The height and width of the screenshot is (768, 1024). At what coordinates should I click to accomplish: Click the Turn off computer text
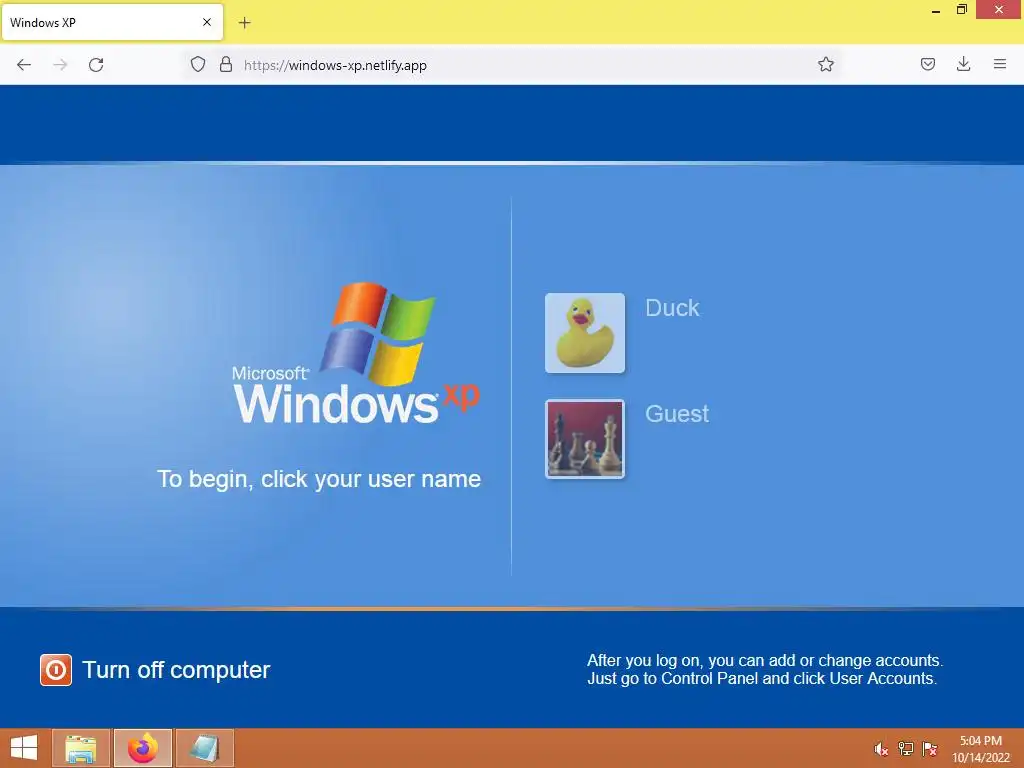176,670
